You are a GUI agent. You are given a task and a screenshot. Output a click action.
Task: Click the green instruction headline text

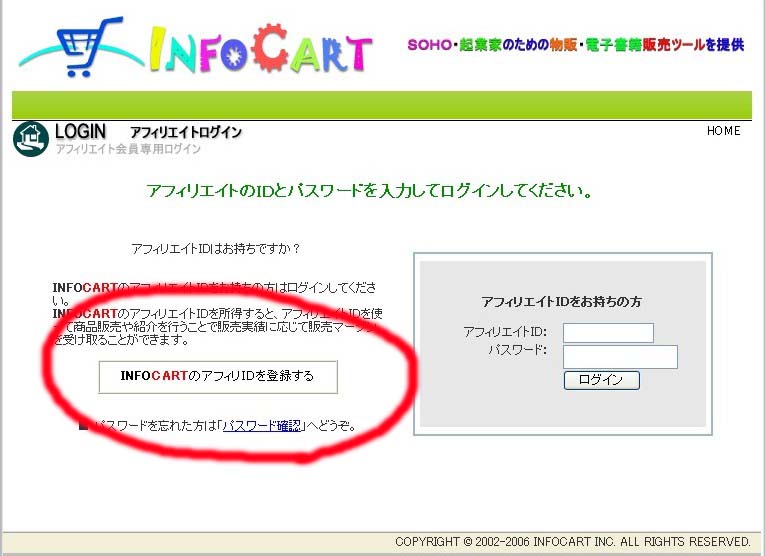point(369,191)
